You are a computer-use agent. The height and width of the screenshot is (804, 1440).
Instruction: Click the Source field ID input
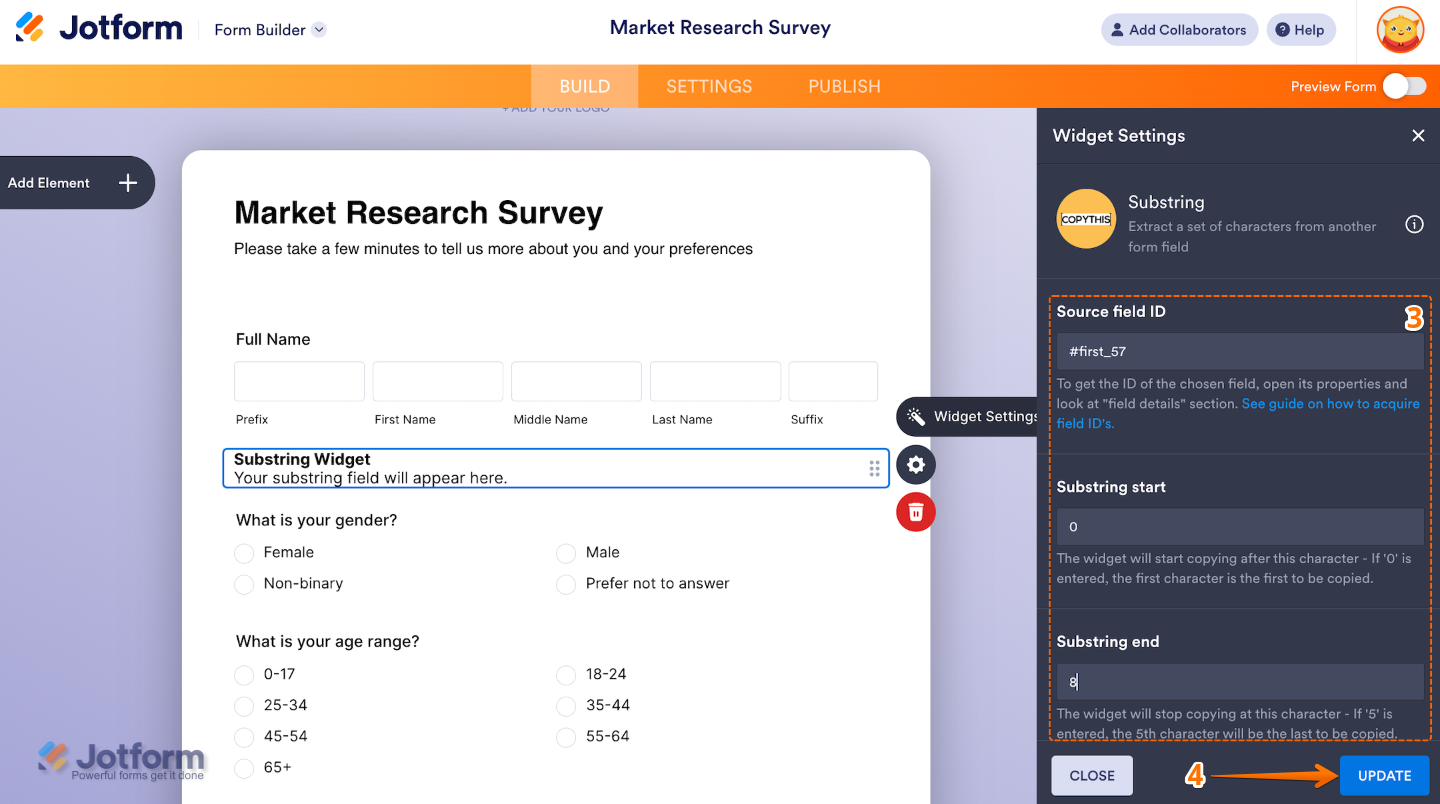[1239, 352]
